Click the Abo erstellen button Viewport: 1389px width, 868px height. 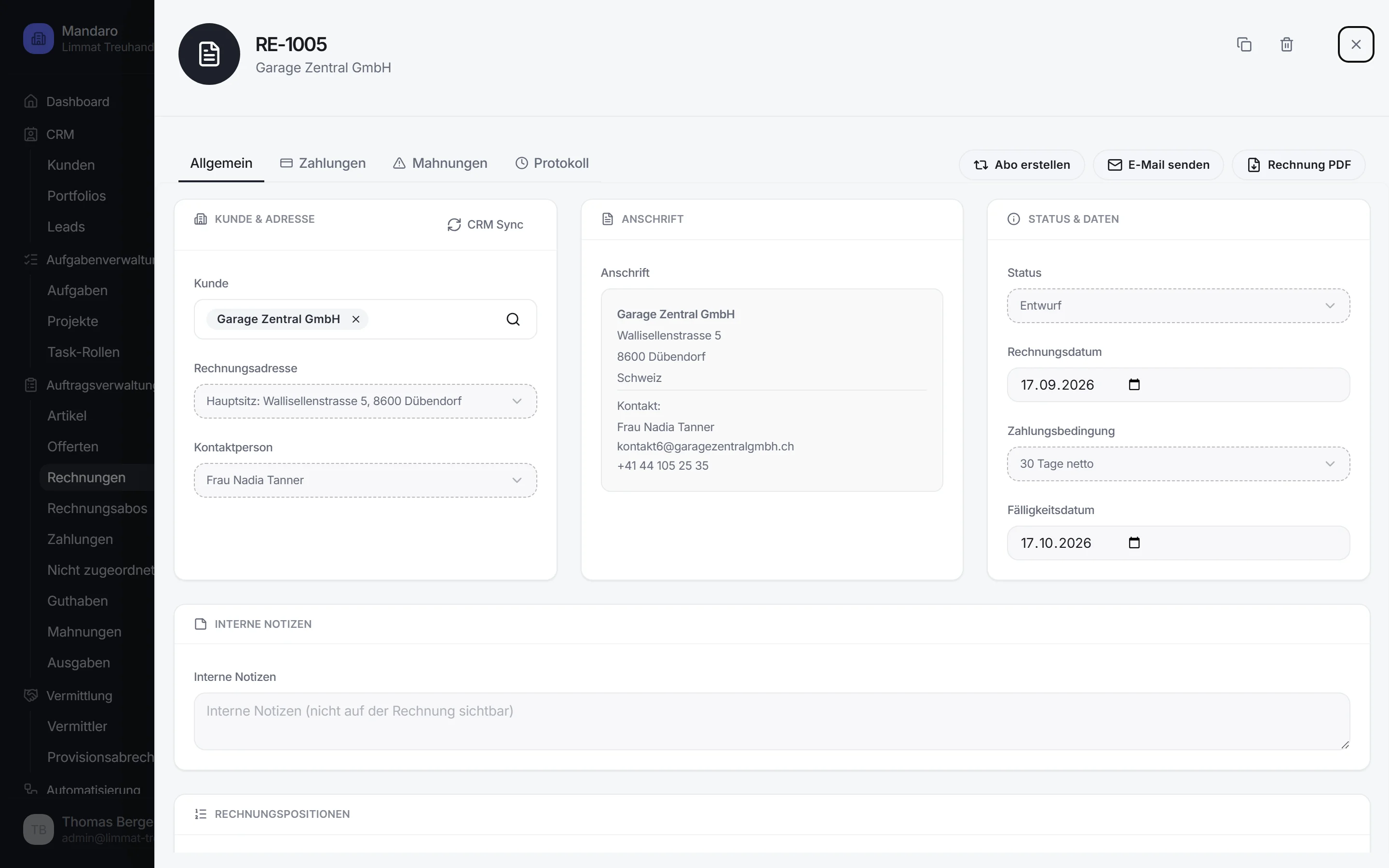click(x=1021, y=165)
